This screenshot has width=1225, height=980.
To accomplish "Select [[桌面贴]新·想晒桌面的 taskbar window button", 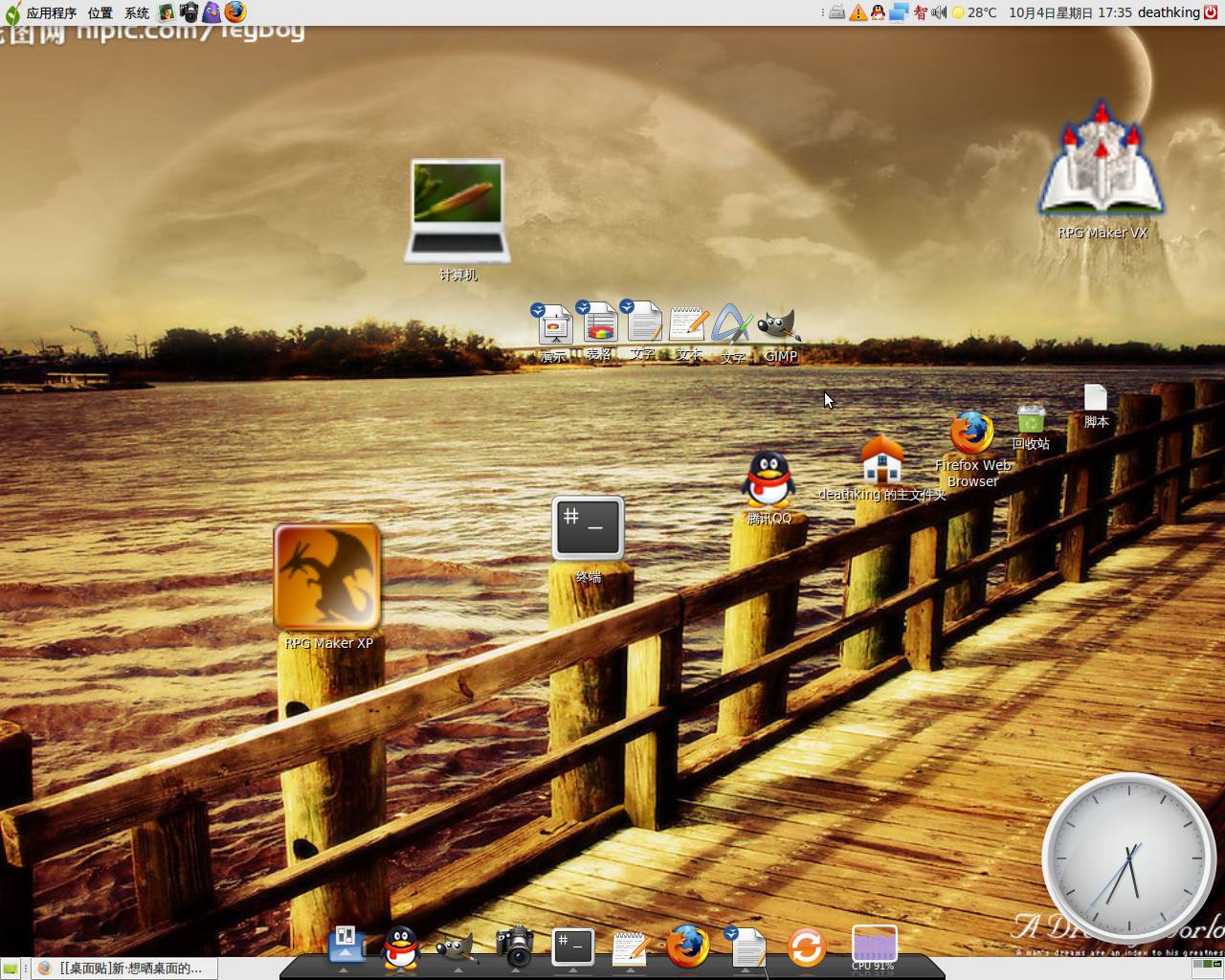I will pos(124,969).
